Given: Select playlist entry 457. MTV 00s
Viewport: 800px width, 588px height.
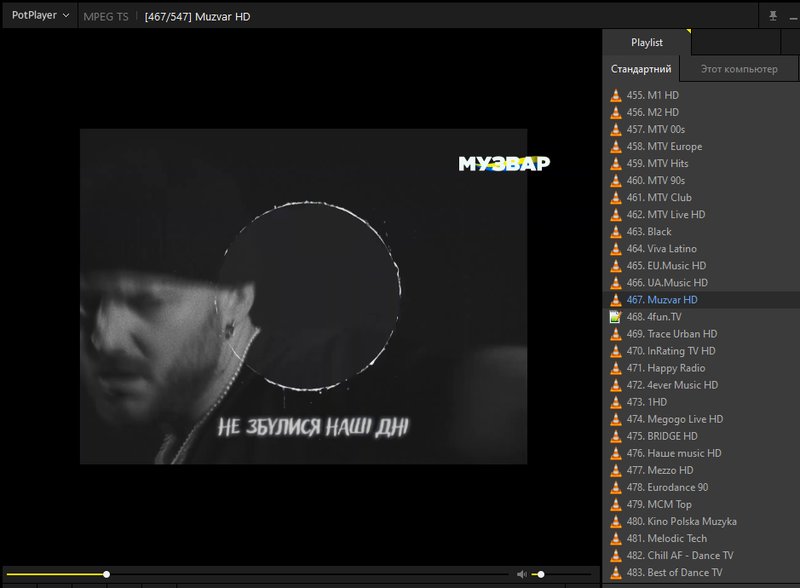Looking at the screenshot, I should click(701, 129).
